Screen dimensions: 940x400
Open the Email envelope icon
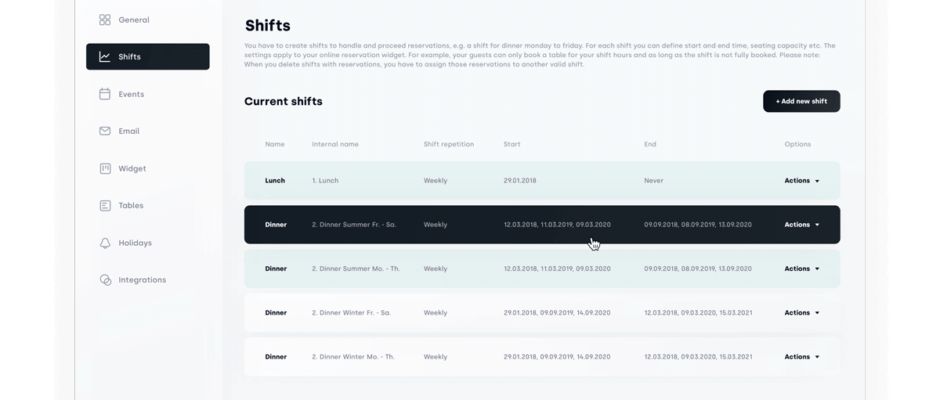click(105, 131)
